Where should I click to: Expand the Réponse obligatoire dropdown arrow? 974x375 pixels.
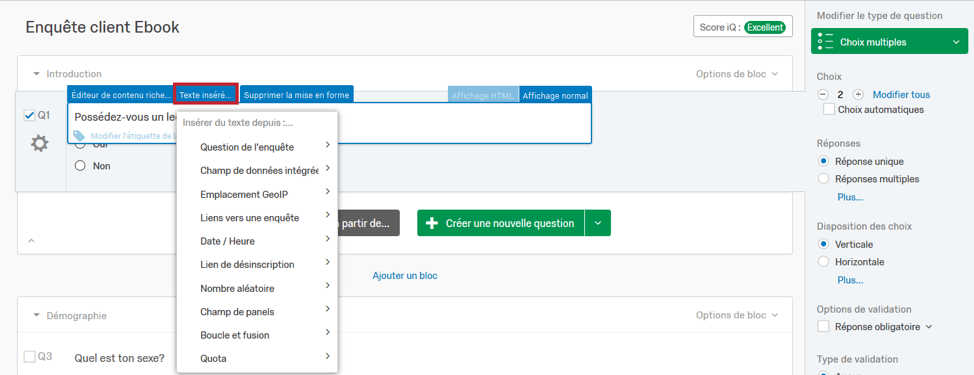coord(930,327)
